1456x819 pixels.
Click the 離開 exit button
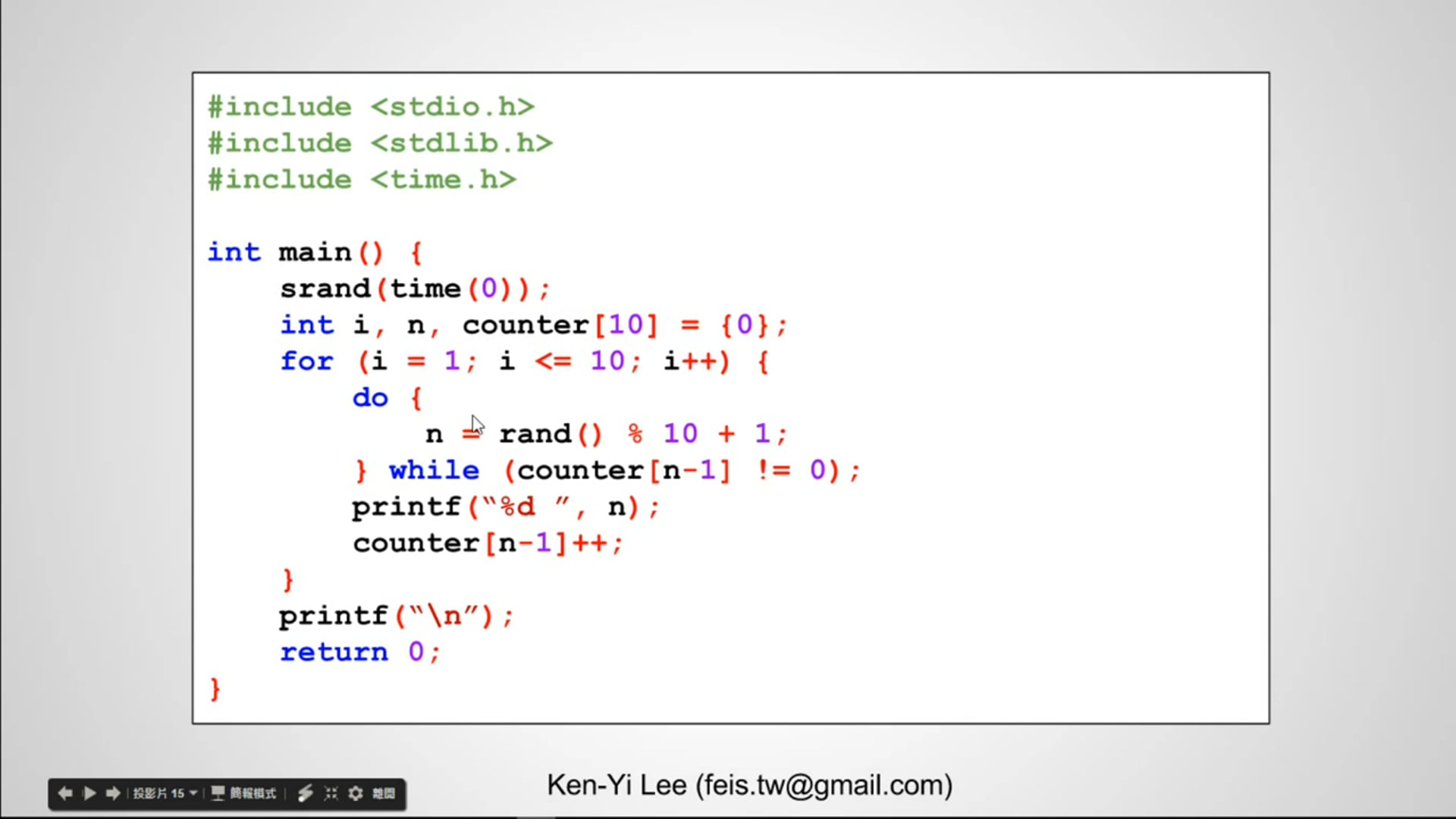tap(384, 793)
